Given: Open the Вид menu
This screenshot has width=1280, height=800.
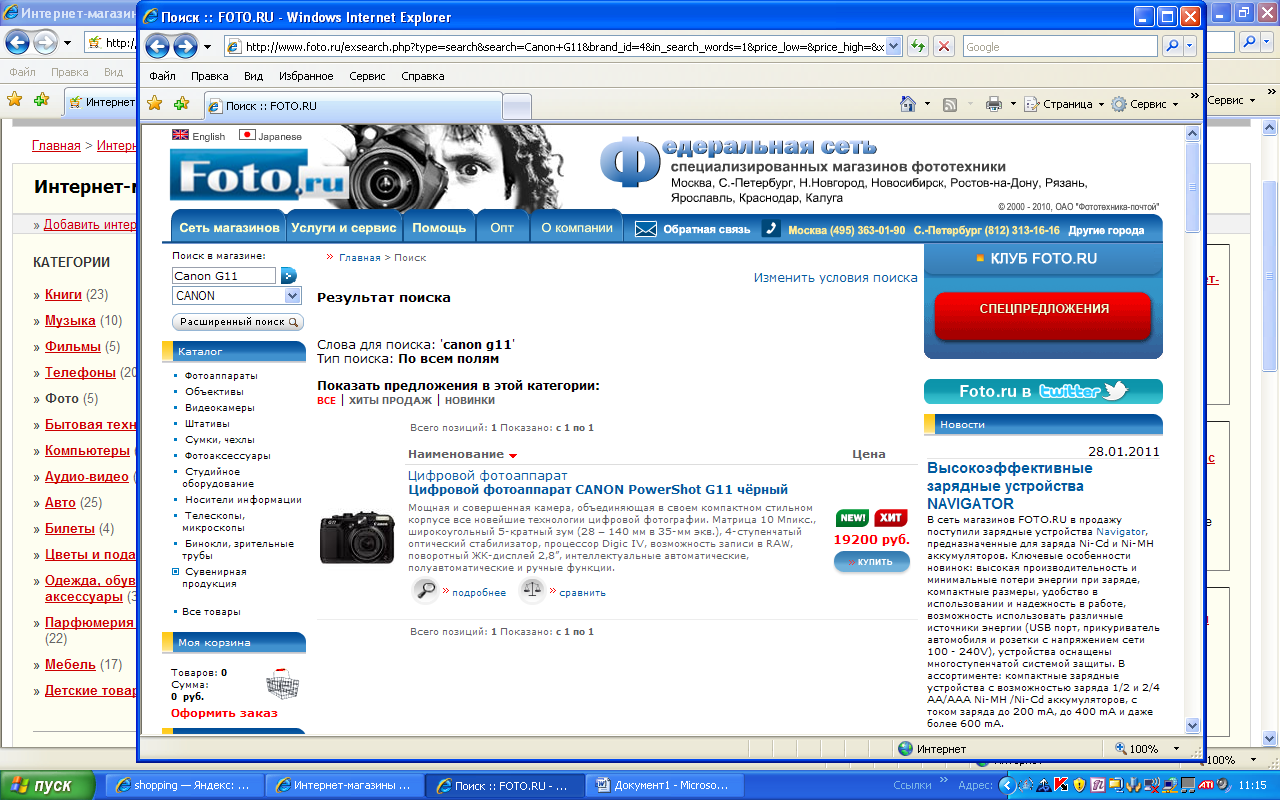Looking at the screenshot, I should point(254,76).
